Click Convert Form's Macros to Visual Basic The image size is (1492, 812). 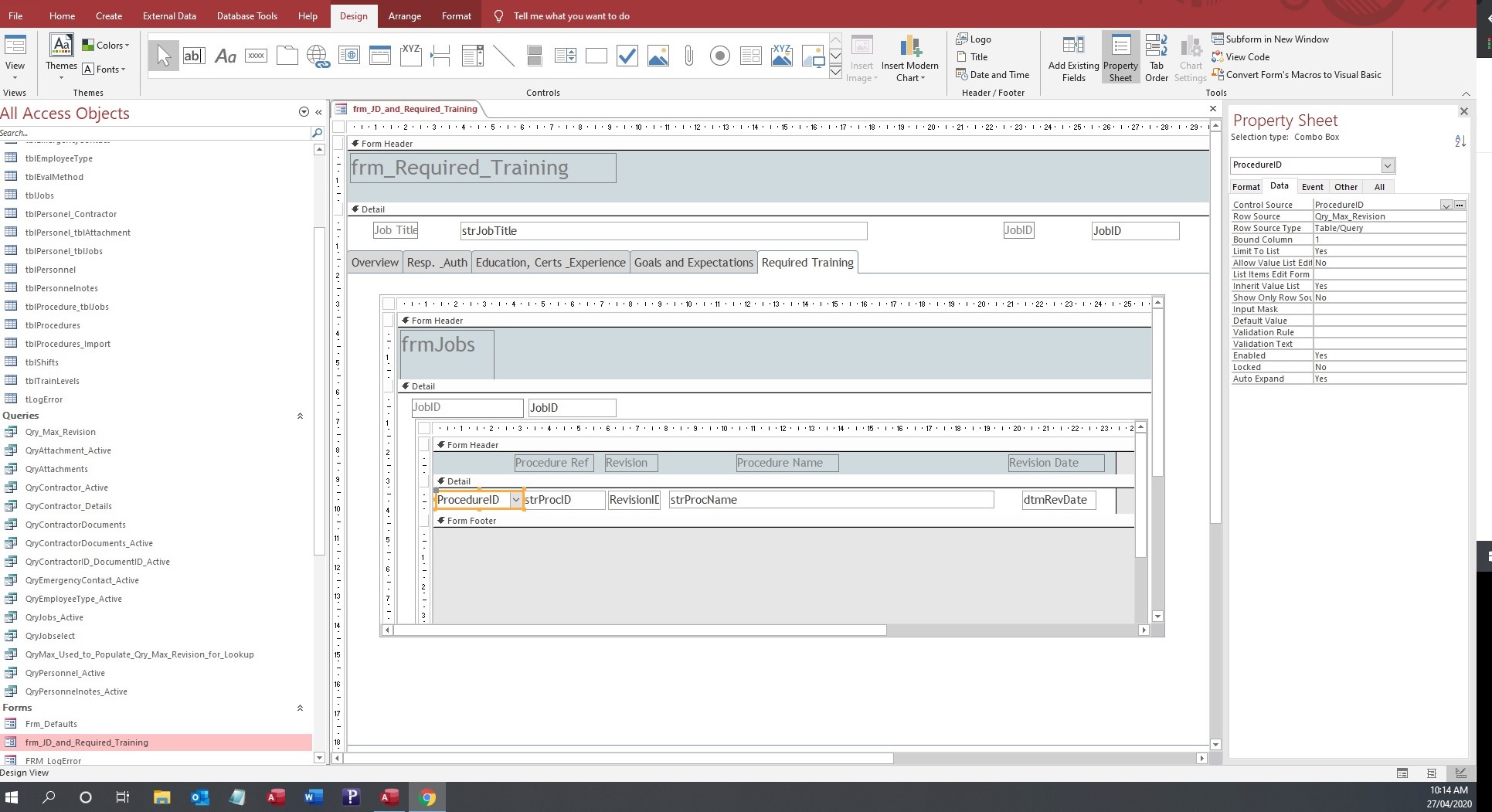click(x=1303, y=75)
